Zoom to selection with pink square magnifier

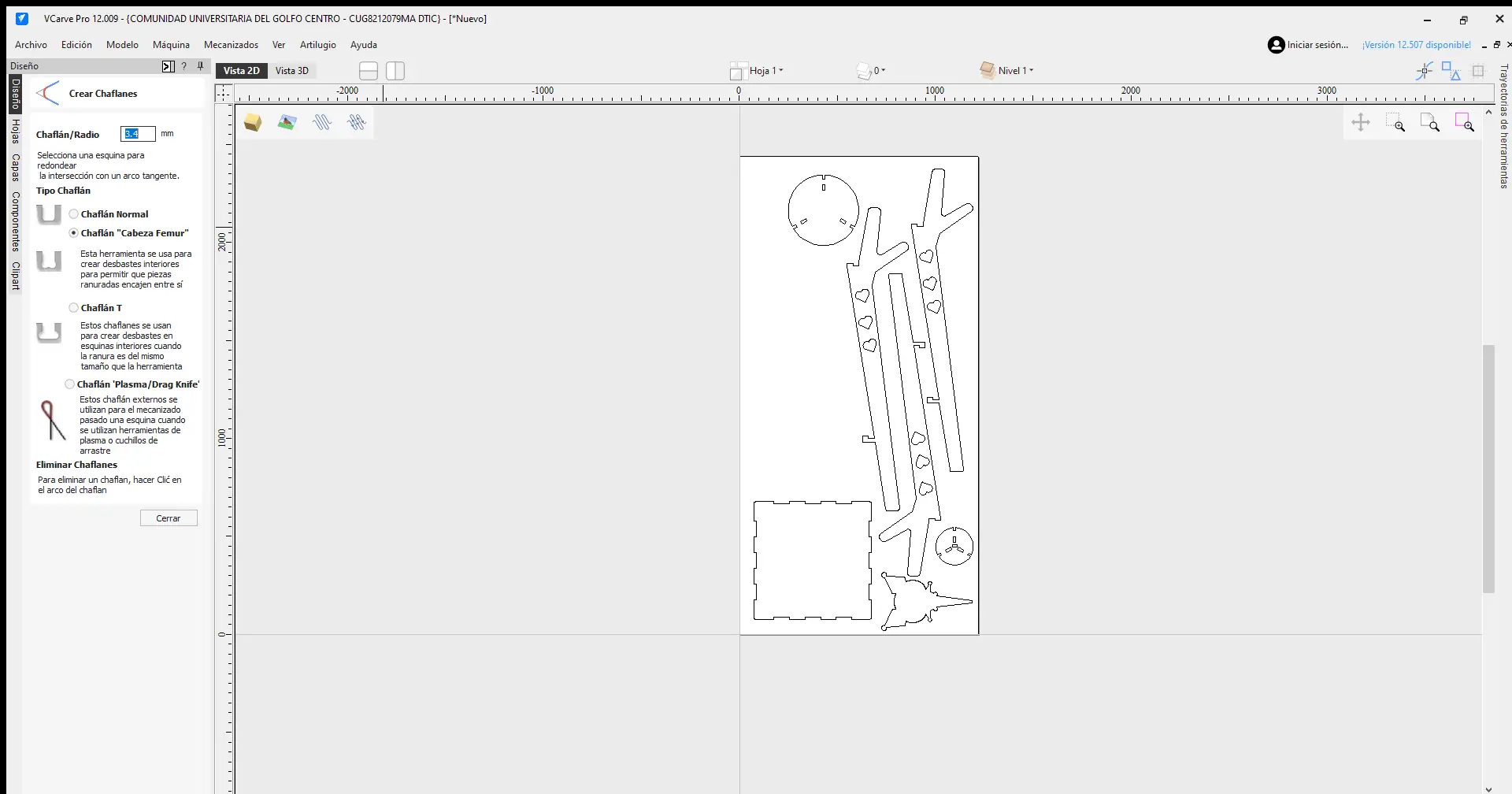point(1465,122)
